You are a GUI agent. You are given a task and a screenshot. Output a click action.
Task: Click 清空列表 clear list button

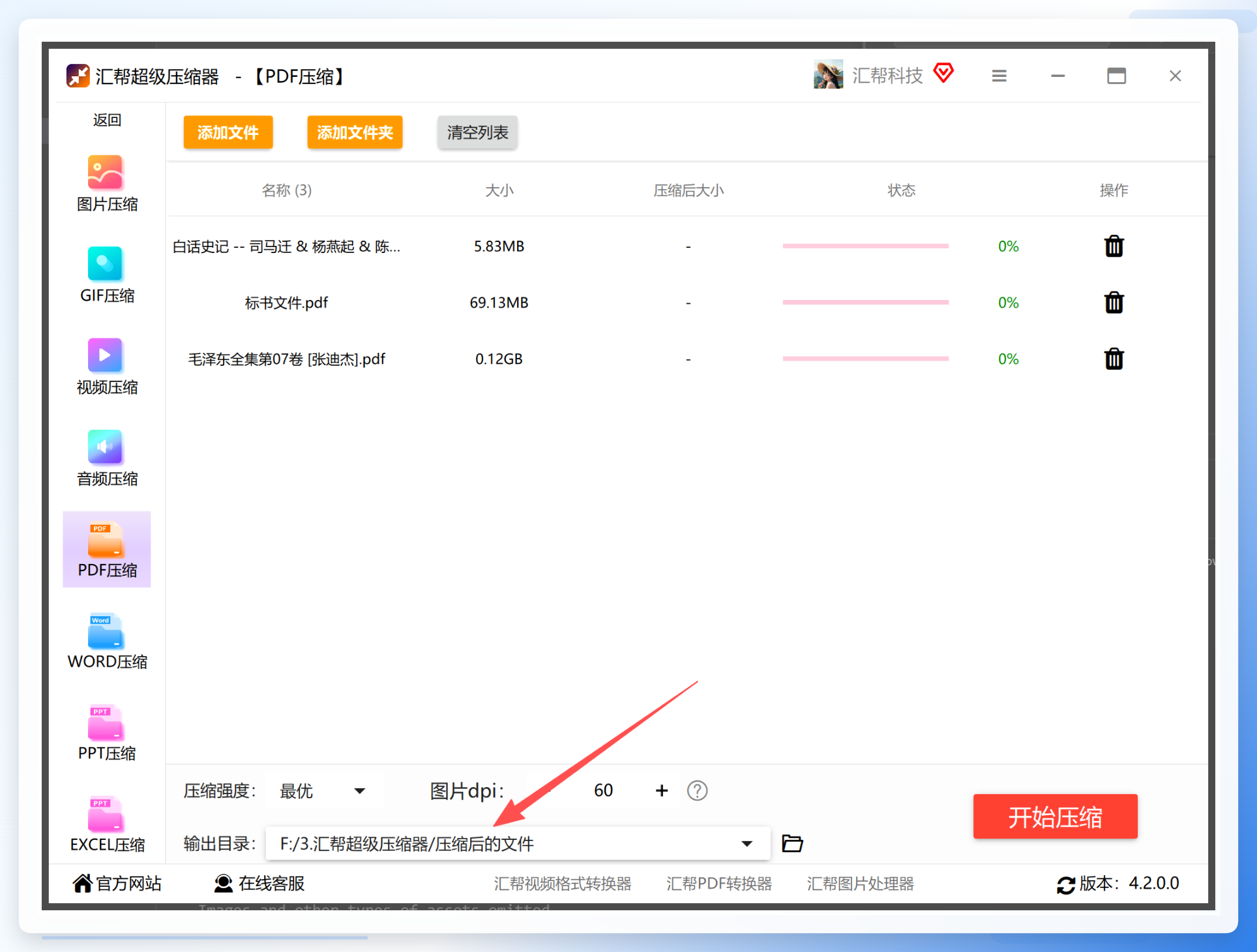click(477, 132)
